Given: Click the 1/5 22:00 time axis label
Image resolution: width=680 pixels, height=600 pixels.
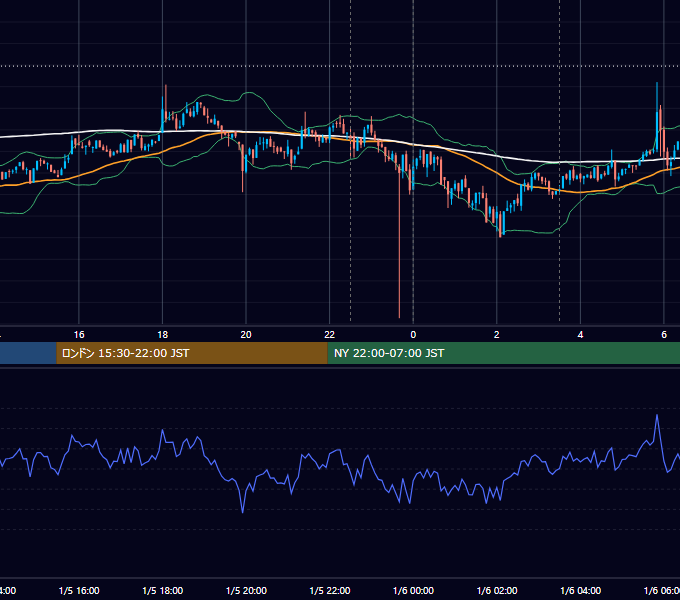Looking at the screenshot, I should click(330, 590).
